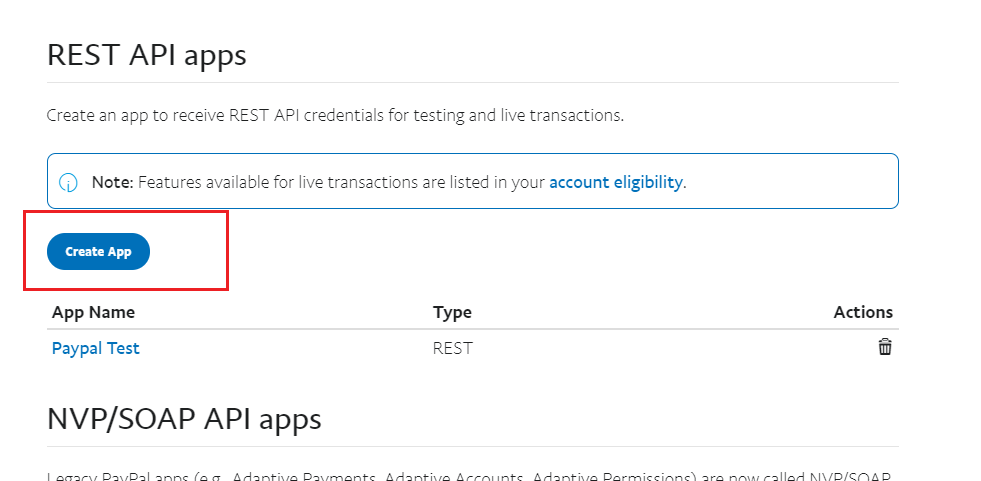
Task: Click the Actions column header
Action: (863, 312)
